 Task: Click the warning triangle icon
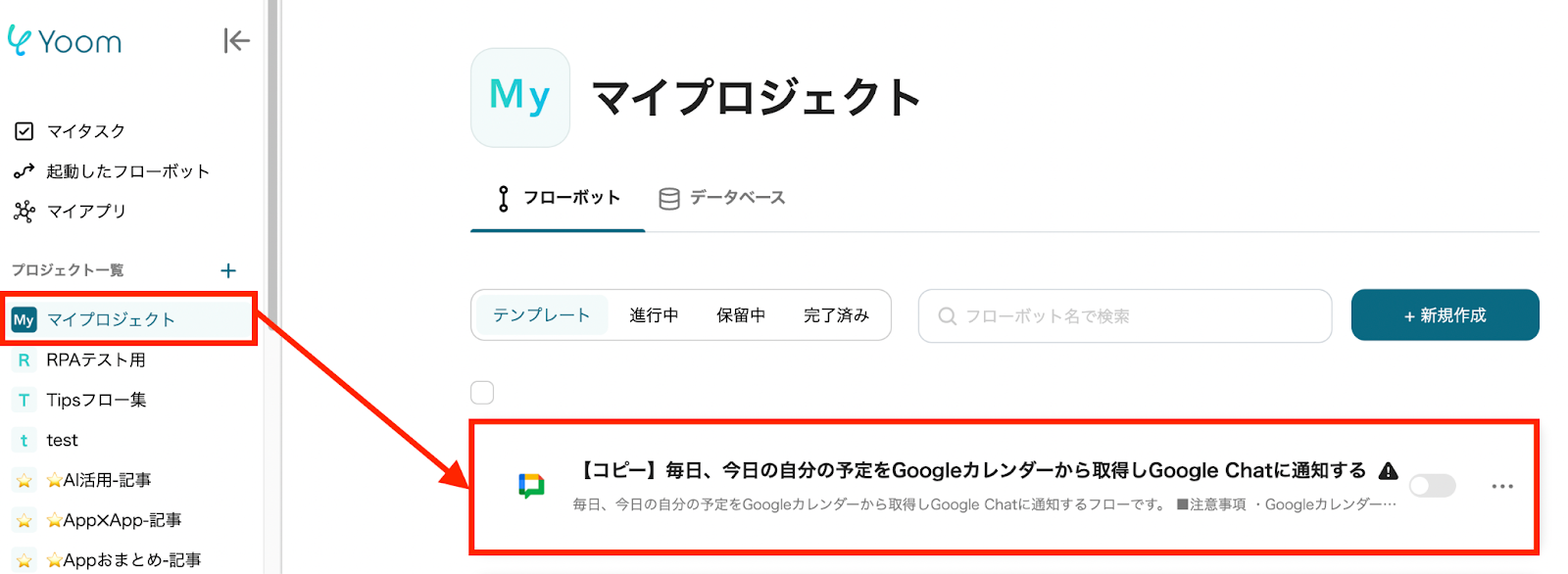1388,471
